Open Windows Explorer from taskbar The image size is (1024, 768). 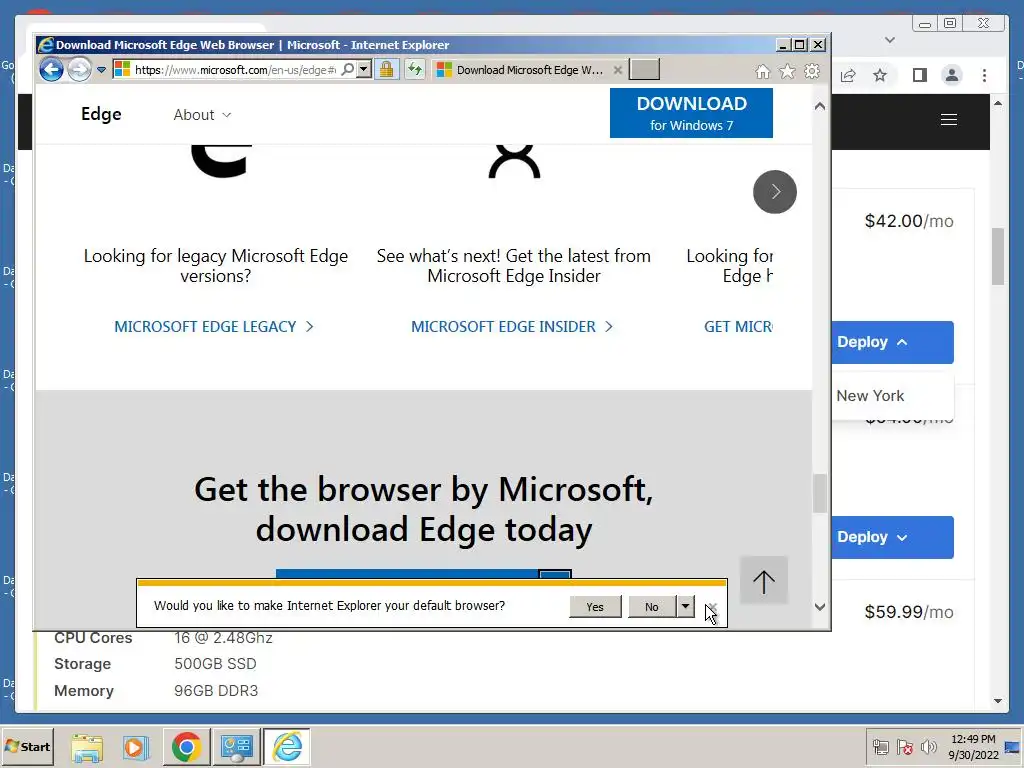click(87, 747)
